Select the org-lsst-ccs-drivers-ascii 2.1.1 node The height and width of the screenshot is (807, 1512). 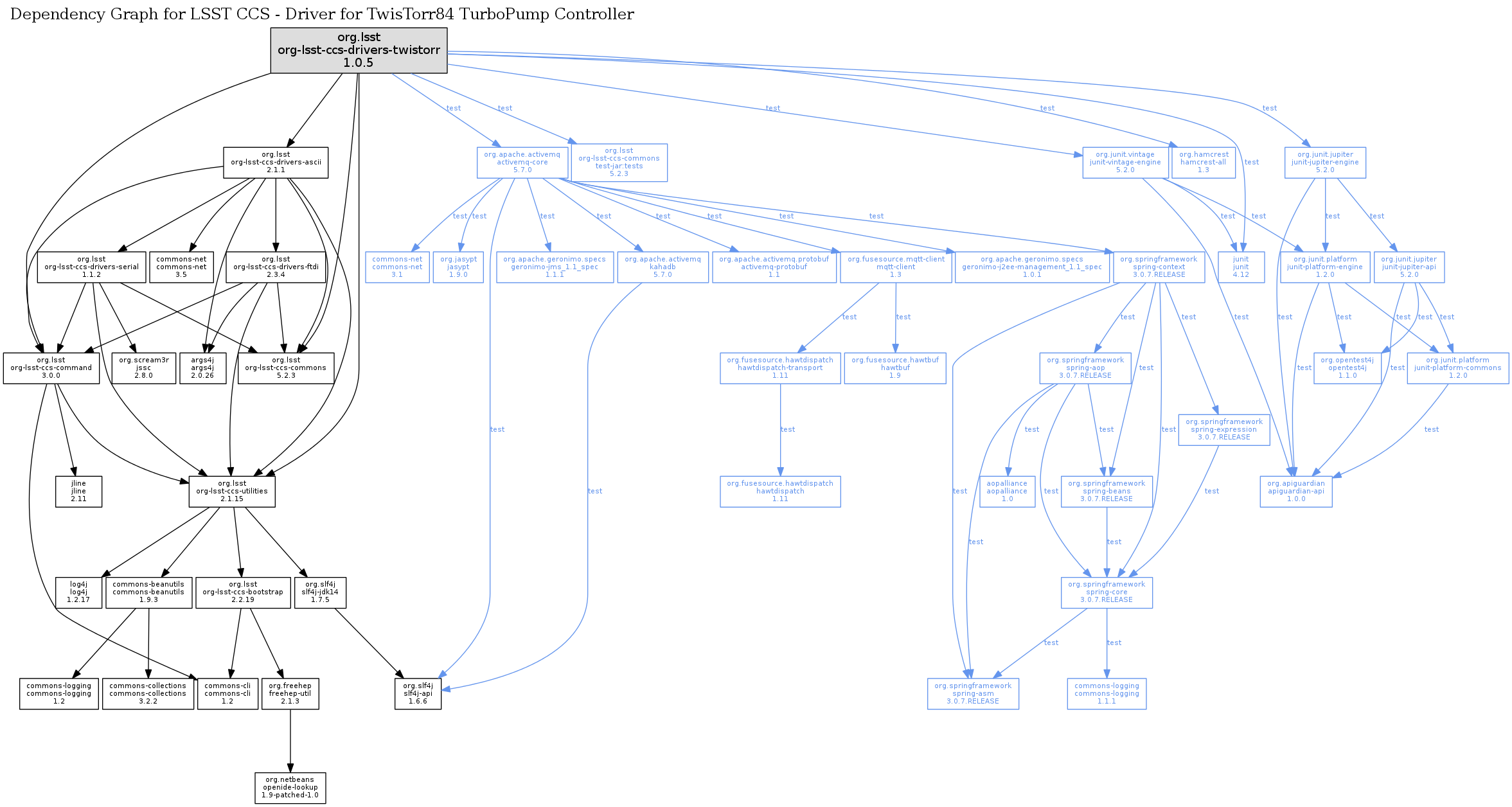tap(276, 163)
